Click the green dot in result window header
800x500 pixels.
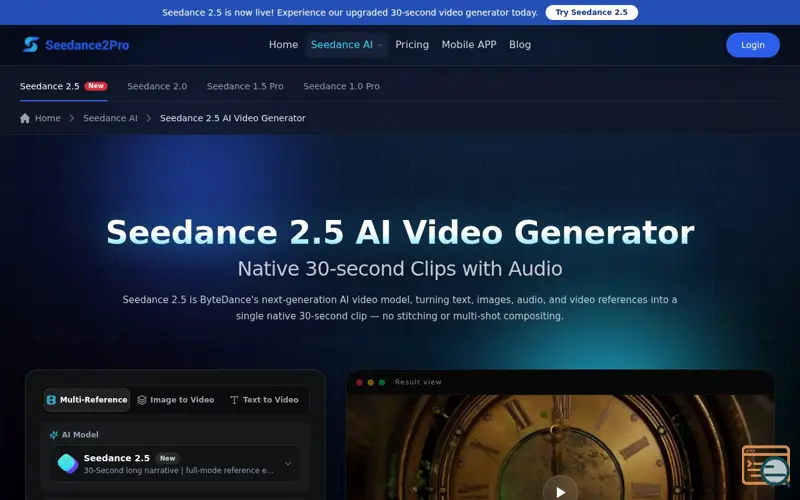(382, 382)
